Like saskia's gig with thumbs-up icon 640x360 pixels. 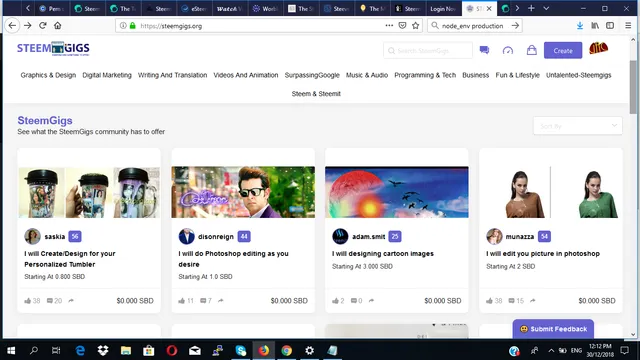pos(28,301)
